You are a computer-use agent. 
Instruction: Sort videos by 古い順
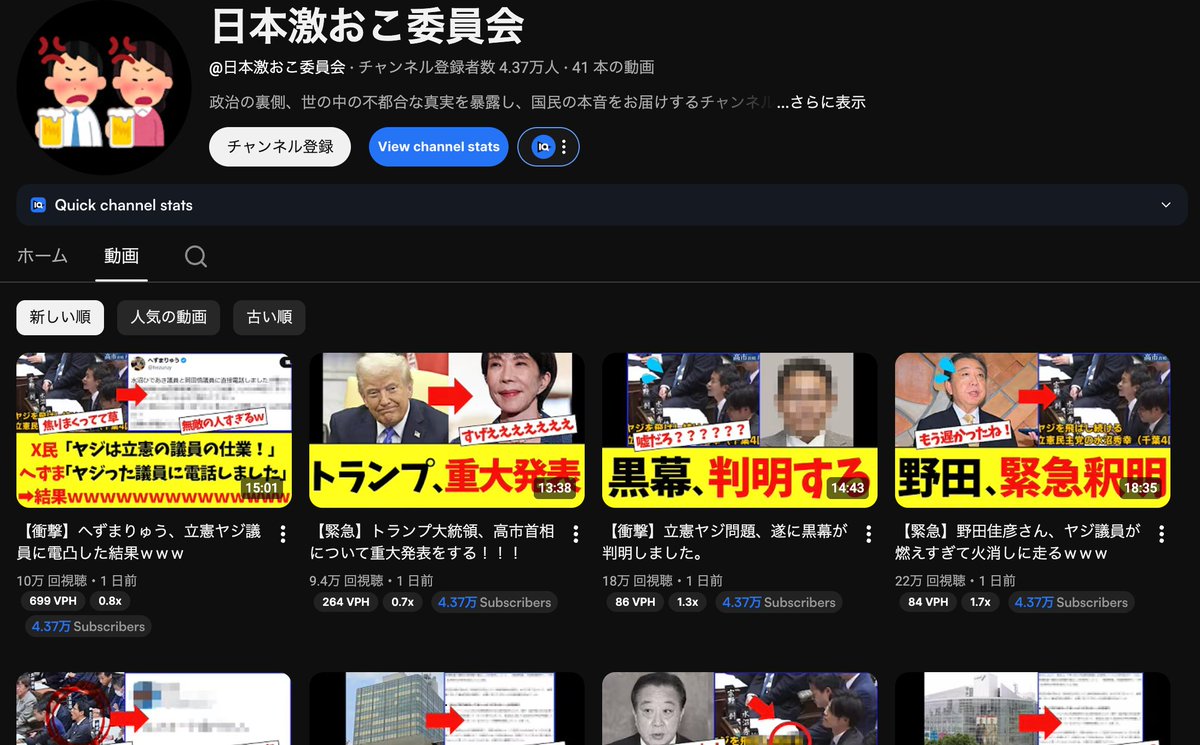pos(269,317)
